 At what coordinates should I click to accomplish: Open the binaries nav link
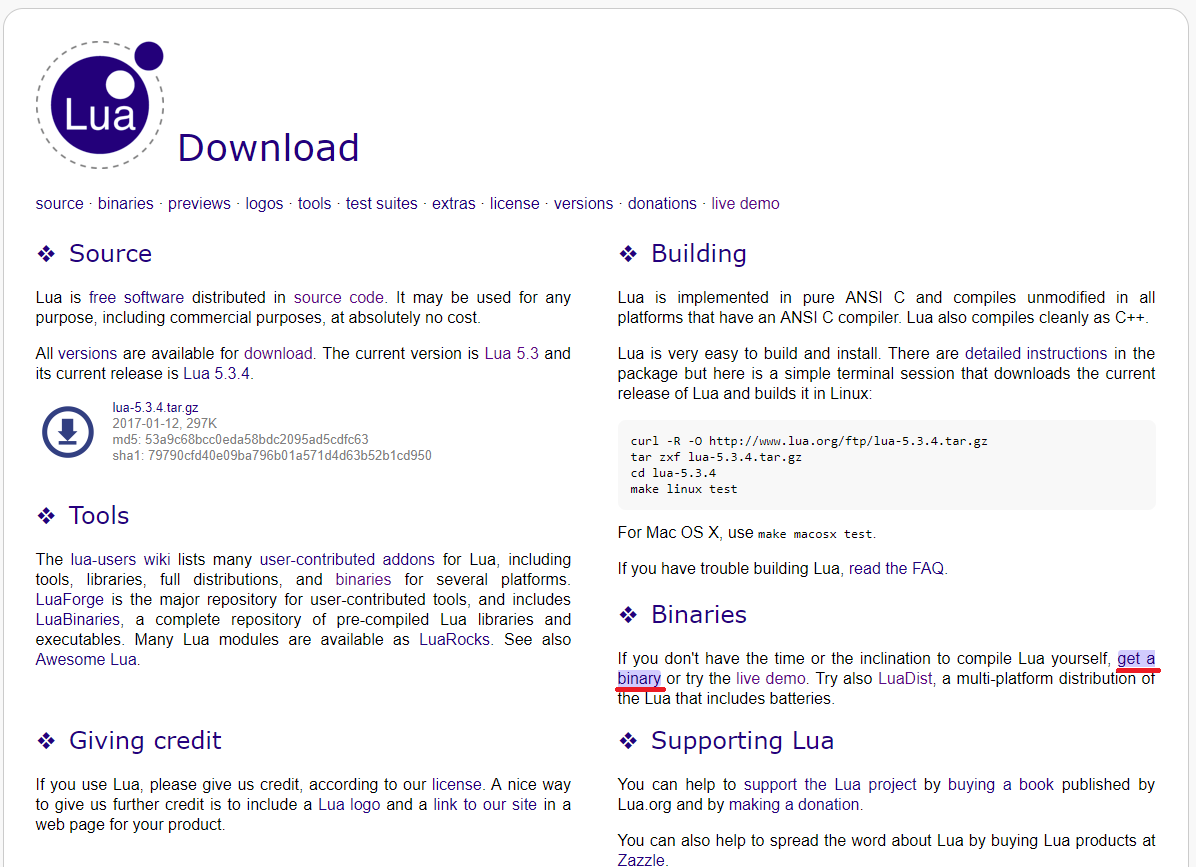pos(125,204)
